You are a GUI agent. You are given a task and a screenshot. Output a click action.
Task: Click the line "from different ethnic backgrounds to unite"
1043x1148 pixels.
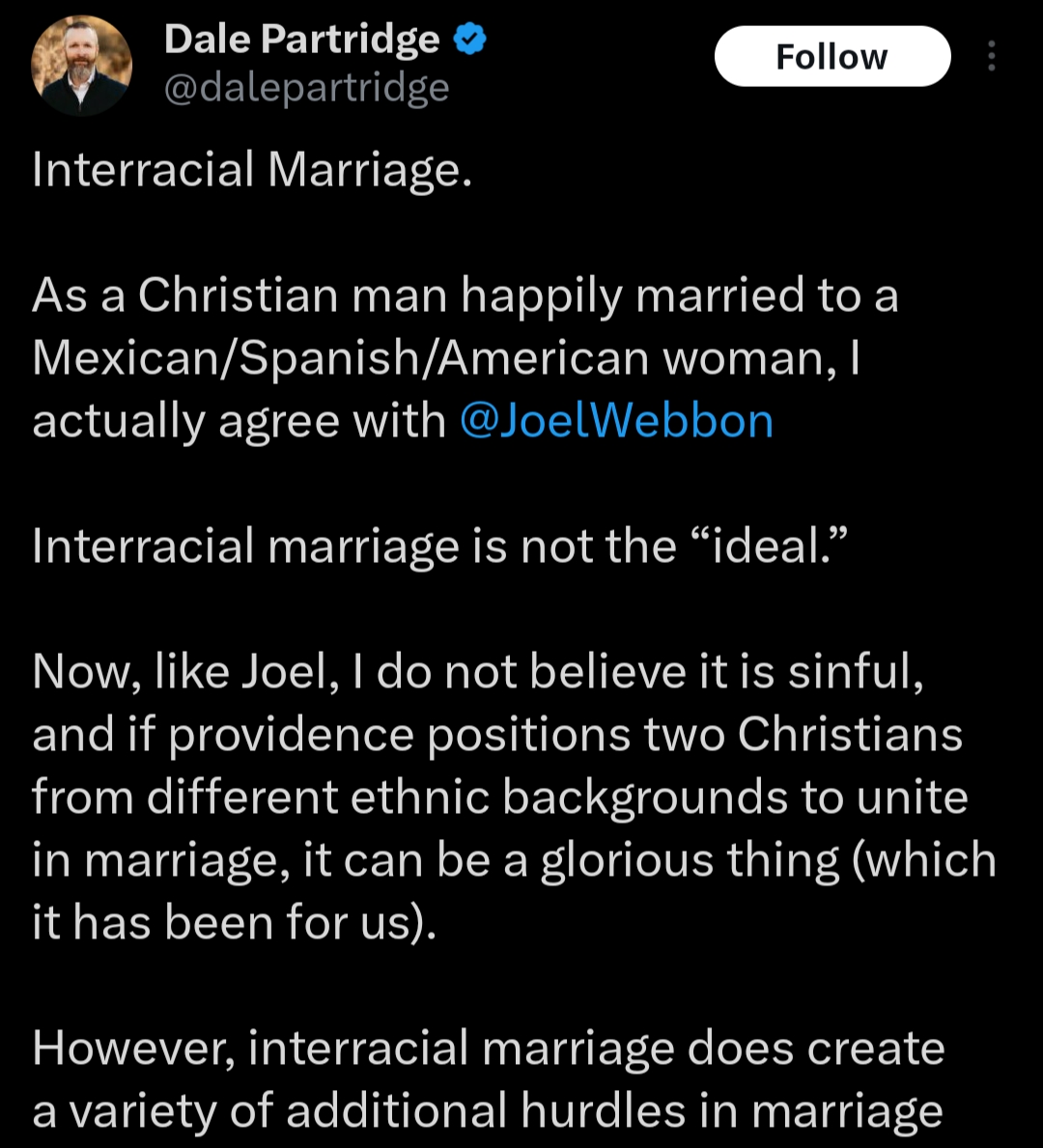click(x=499, y=798)
